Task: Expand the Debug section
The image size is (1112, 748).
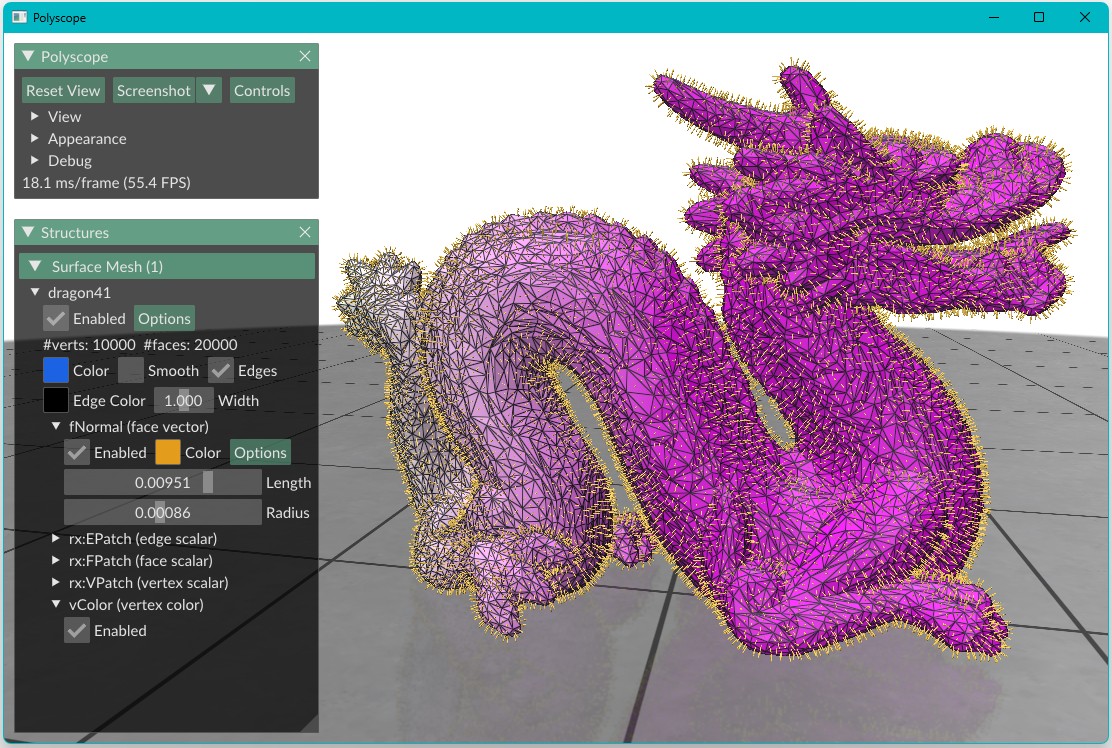Action: pyautogui.click(x=35, y=160)
